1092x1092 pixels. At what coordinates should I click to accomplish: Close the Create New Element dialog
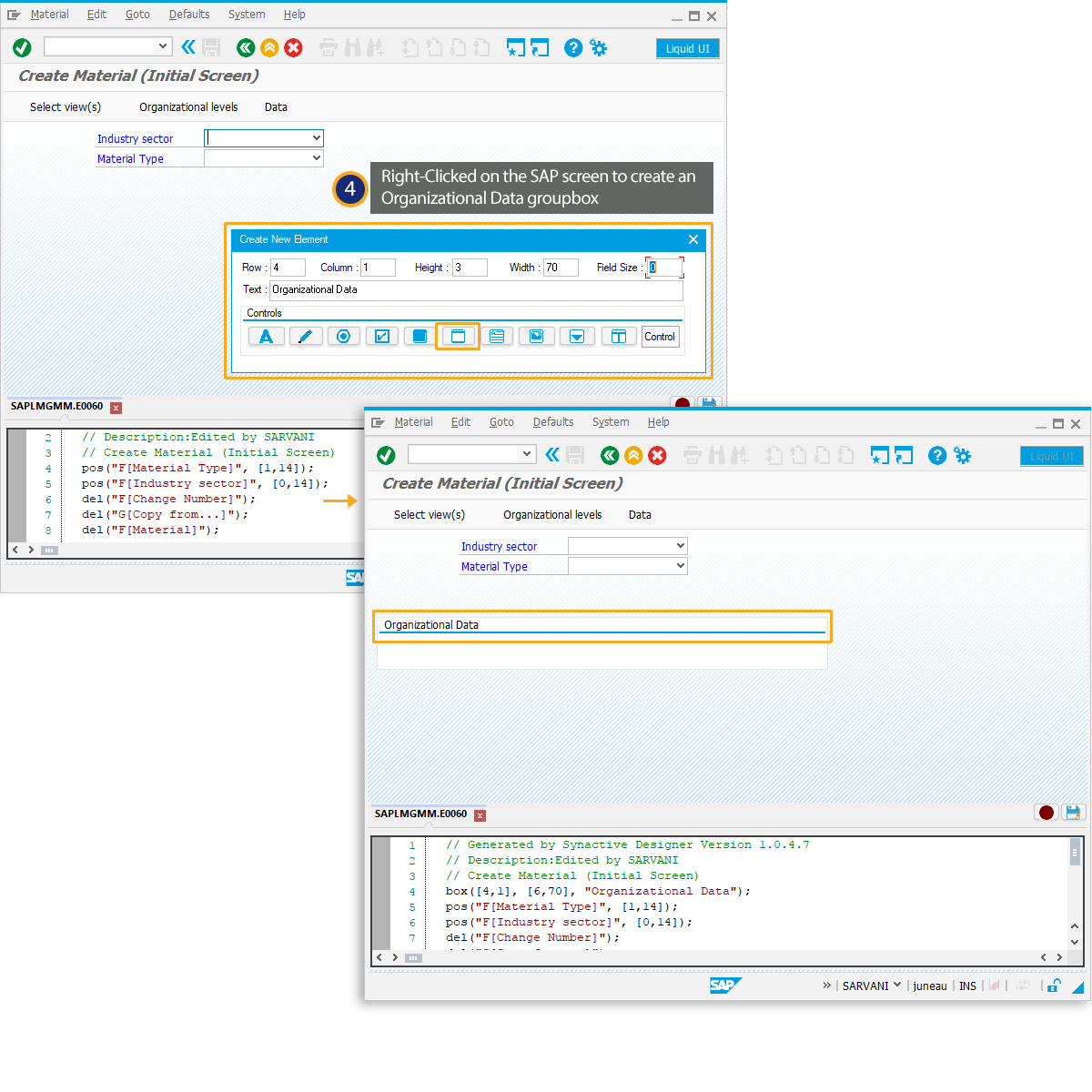(x=693, y=239)
